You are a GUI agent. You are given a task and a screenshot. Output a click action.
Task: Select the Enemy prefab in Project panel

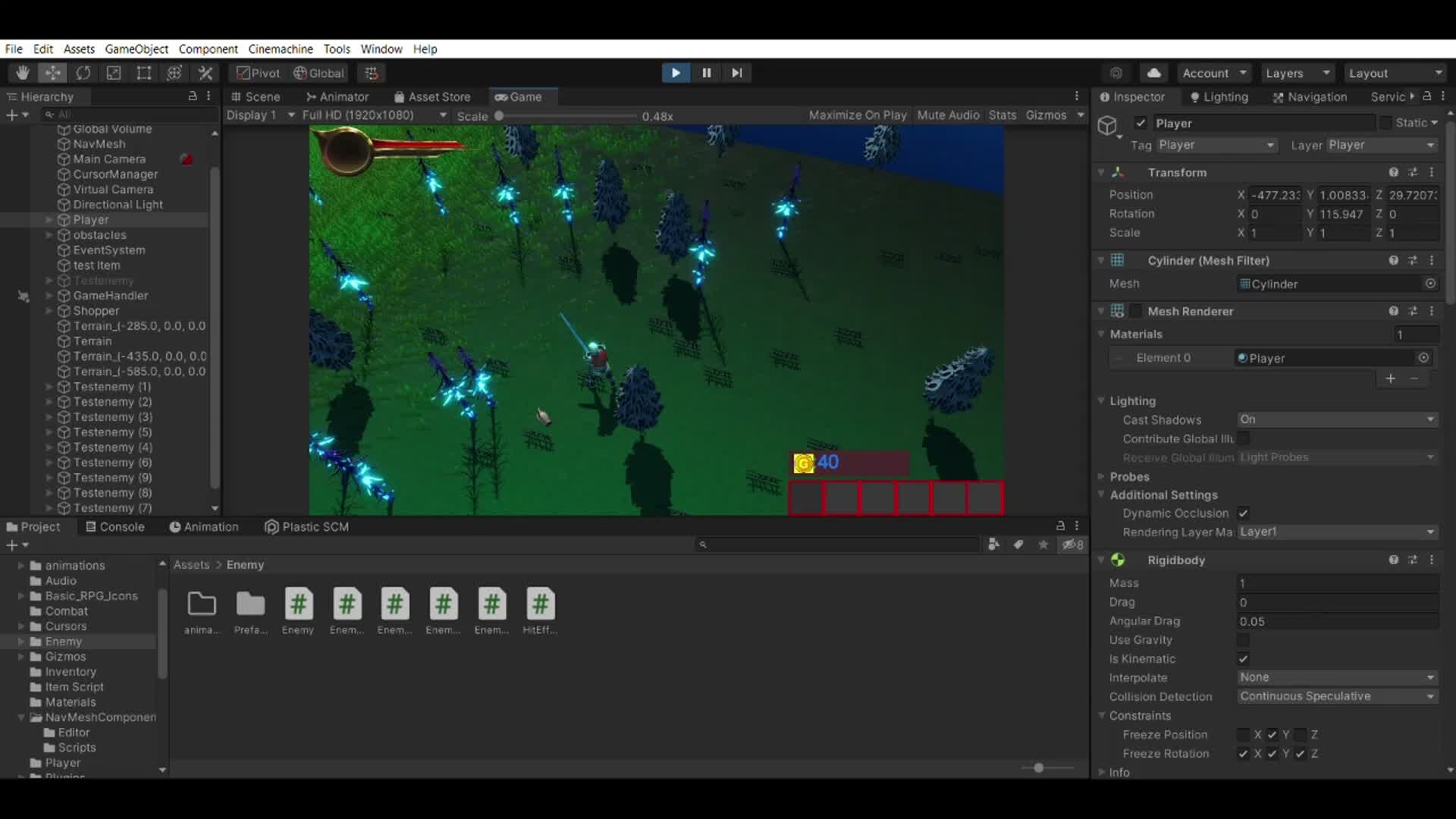pyautogui.click(x=297, y=607)
